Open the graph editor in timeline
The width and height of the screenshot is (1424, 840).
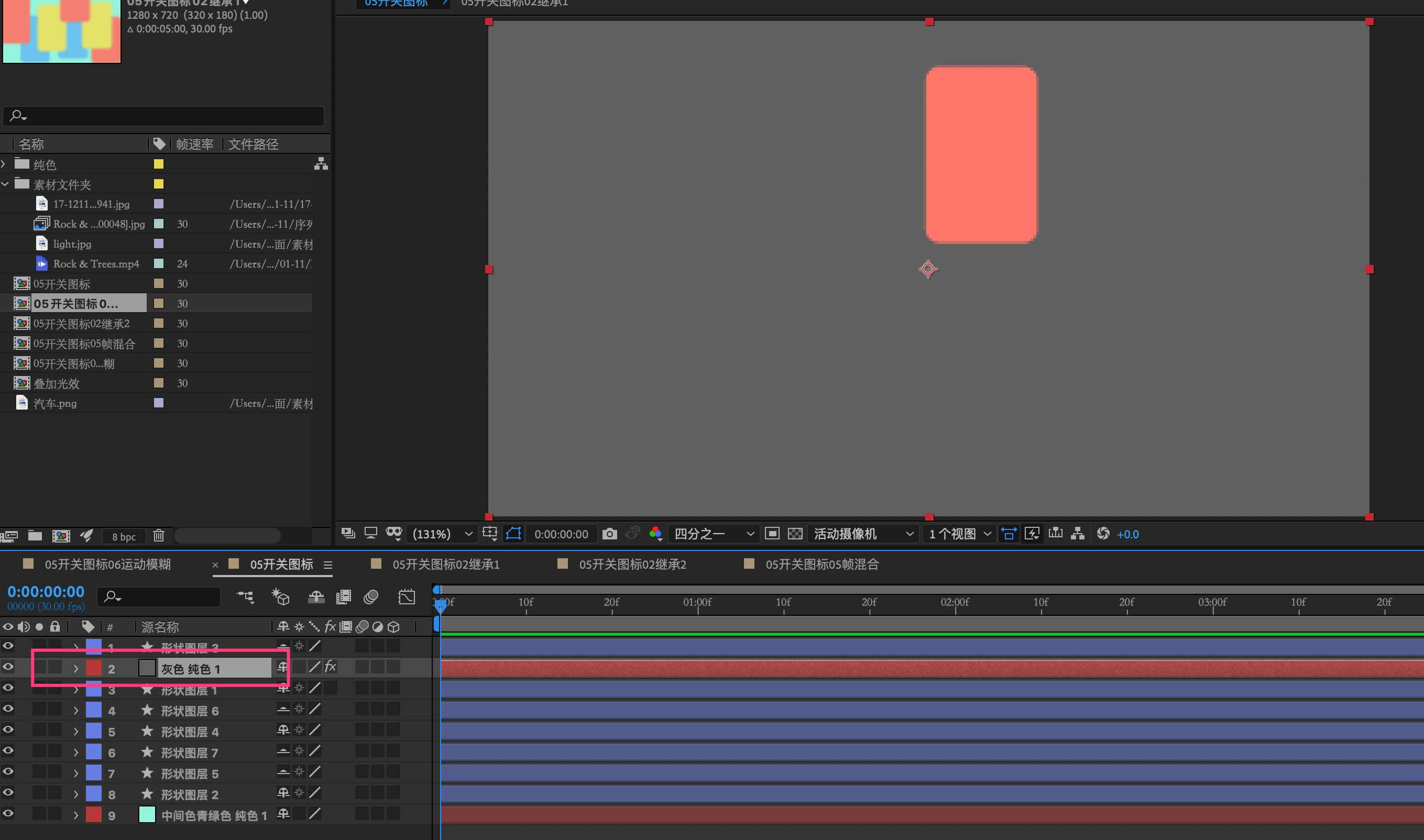point(407,597)
